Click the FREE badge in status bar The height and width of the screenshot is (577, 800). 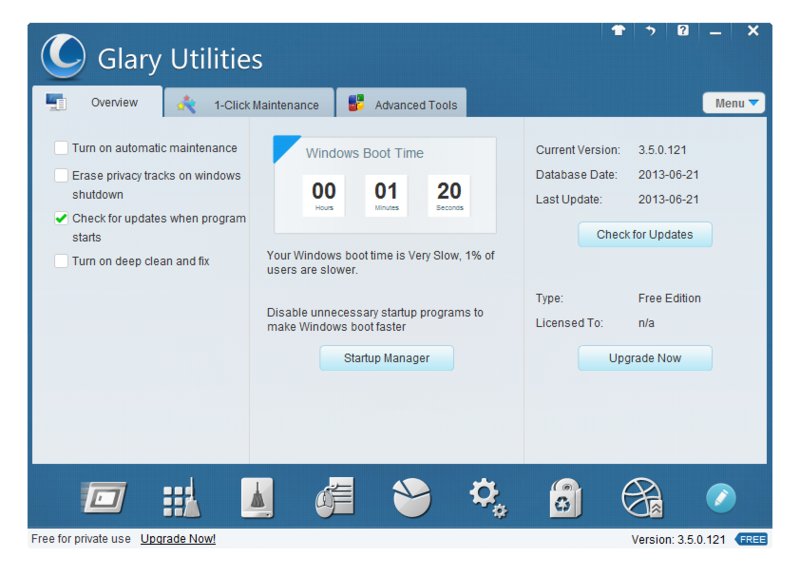tap(751, 539)
